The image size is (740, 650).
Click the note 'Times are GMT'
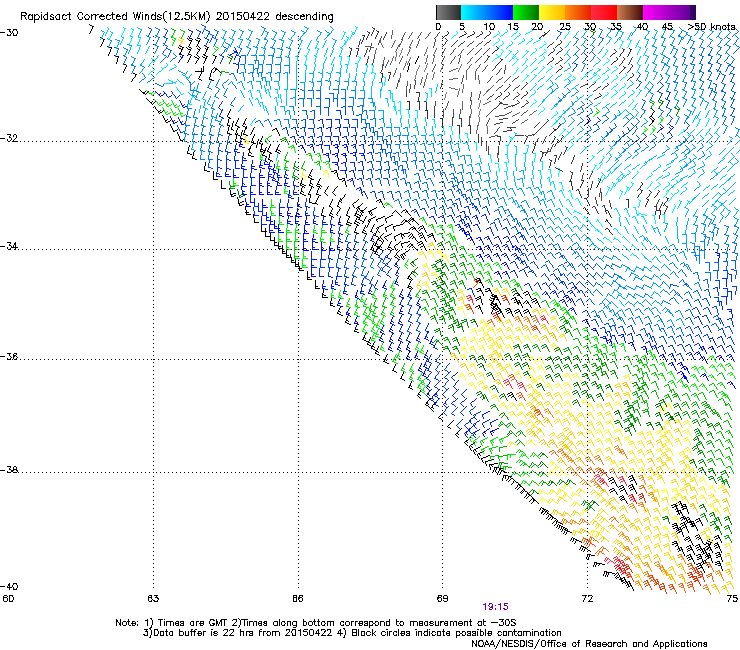[193, 623]
